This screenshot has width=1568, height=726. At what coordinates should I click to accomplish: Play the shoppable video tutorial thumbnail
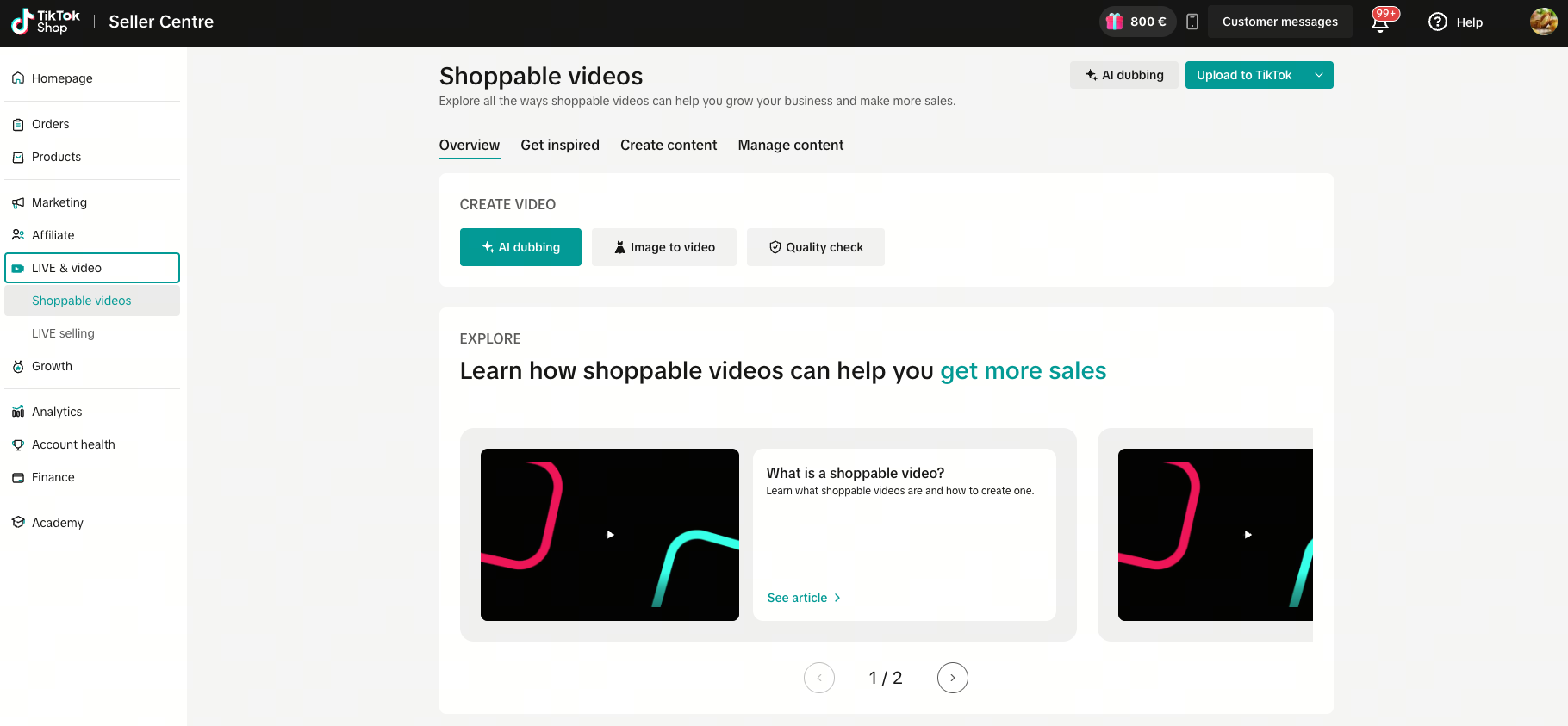coord(610,535)
